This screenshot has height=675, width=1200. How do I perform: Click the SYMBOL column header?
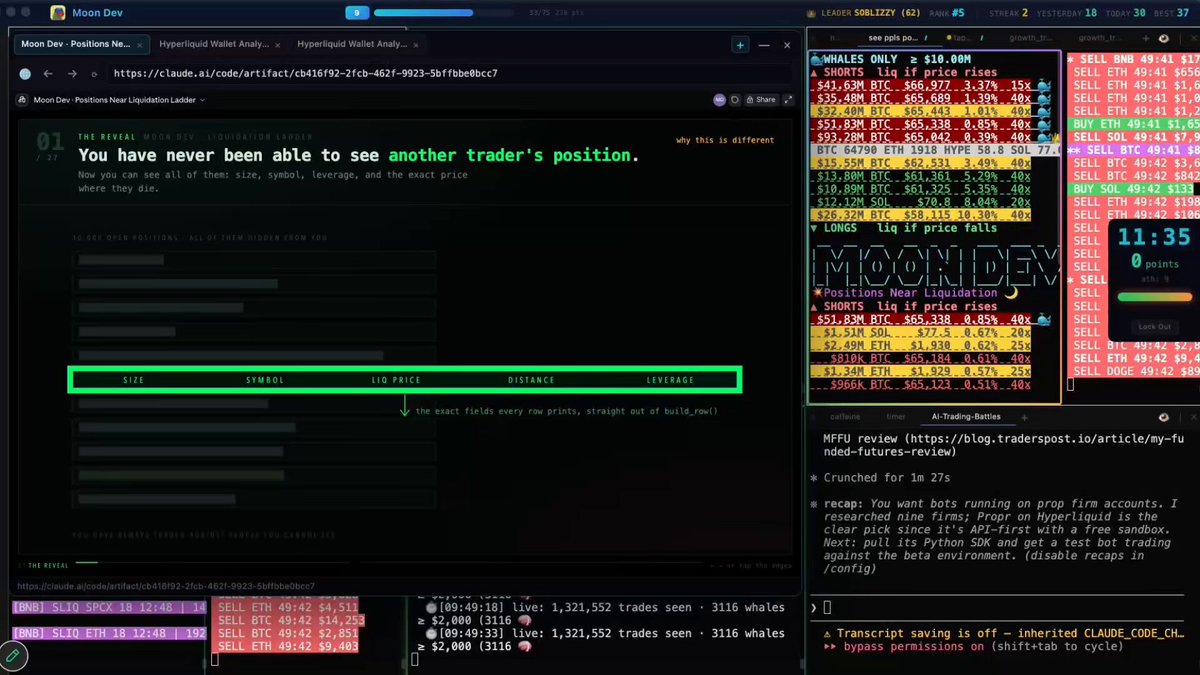tap(265, 380)
